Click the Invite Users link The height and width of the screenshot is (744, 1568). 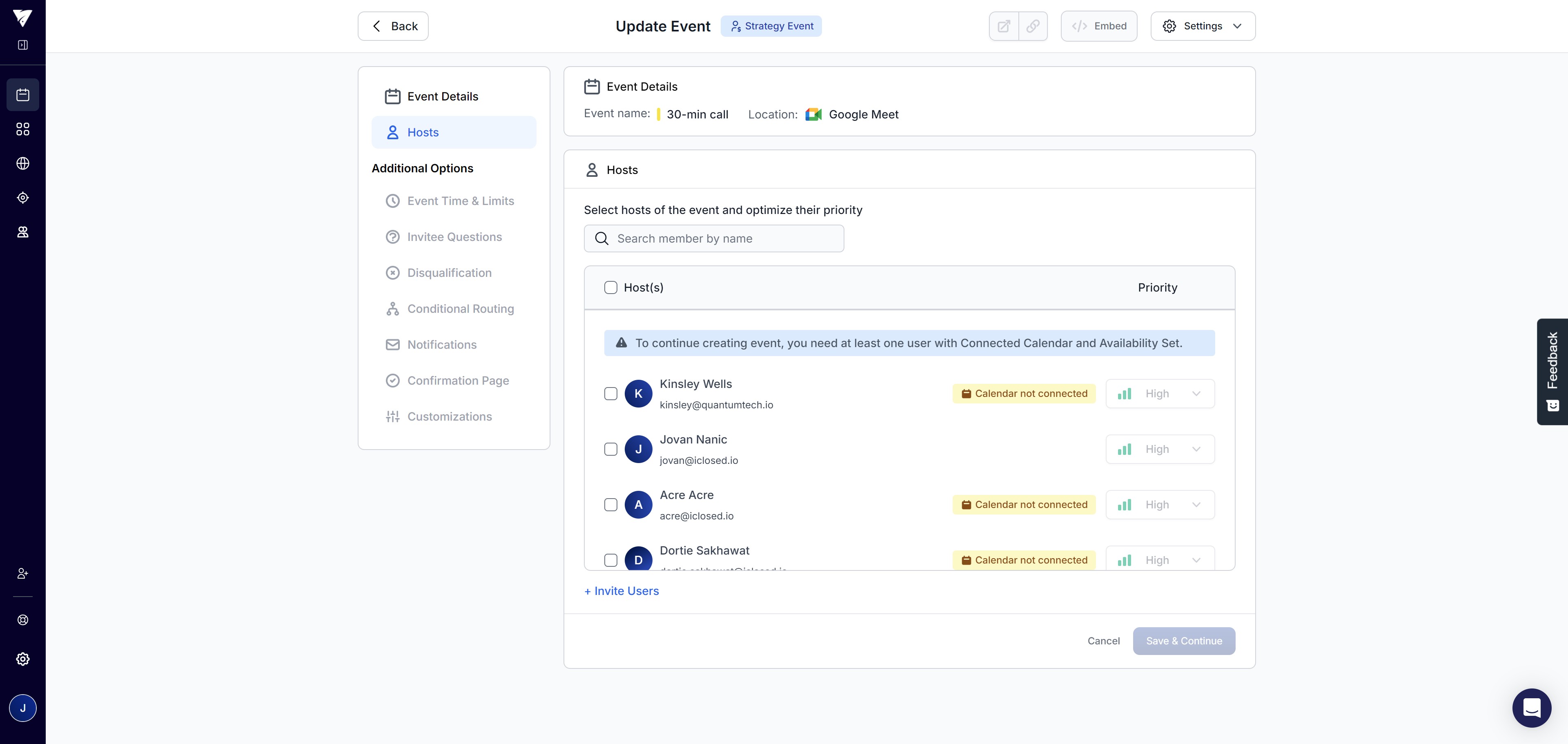tap(621, 591)
